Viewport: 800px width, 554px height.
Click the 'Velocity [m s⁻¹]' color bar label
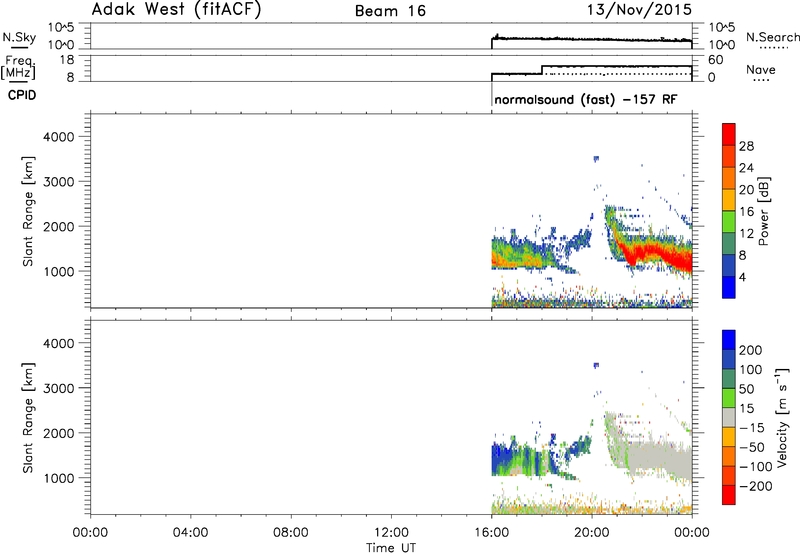click(782, 417)
